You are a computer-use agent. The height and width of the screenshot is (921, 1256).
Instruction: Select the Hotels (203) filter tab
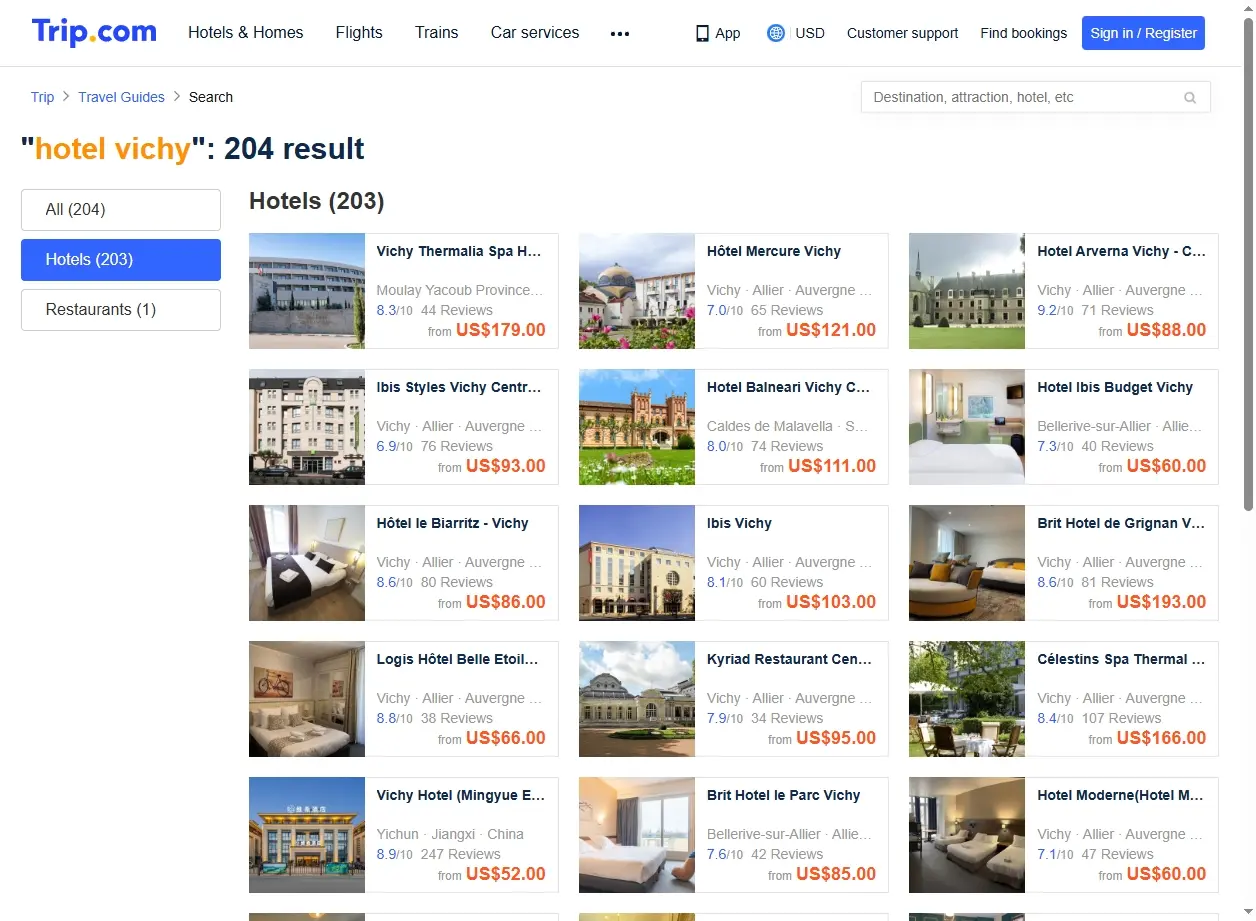pos(121,260)
